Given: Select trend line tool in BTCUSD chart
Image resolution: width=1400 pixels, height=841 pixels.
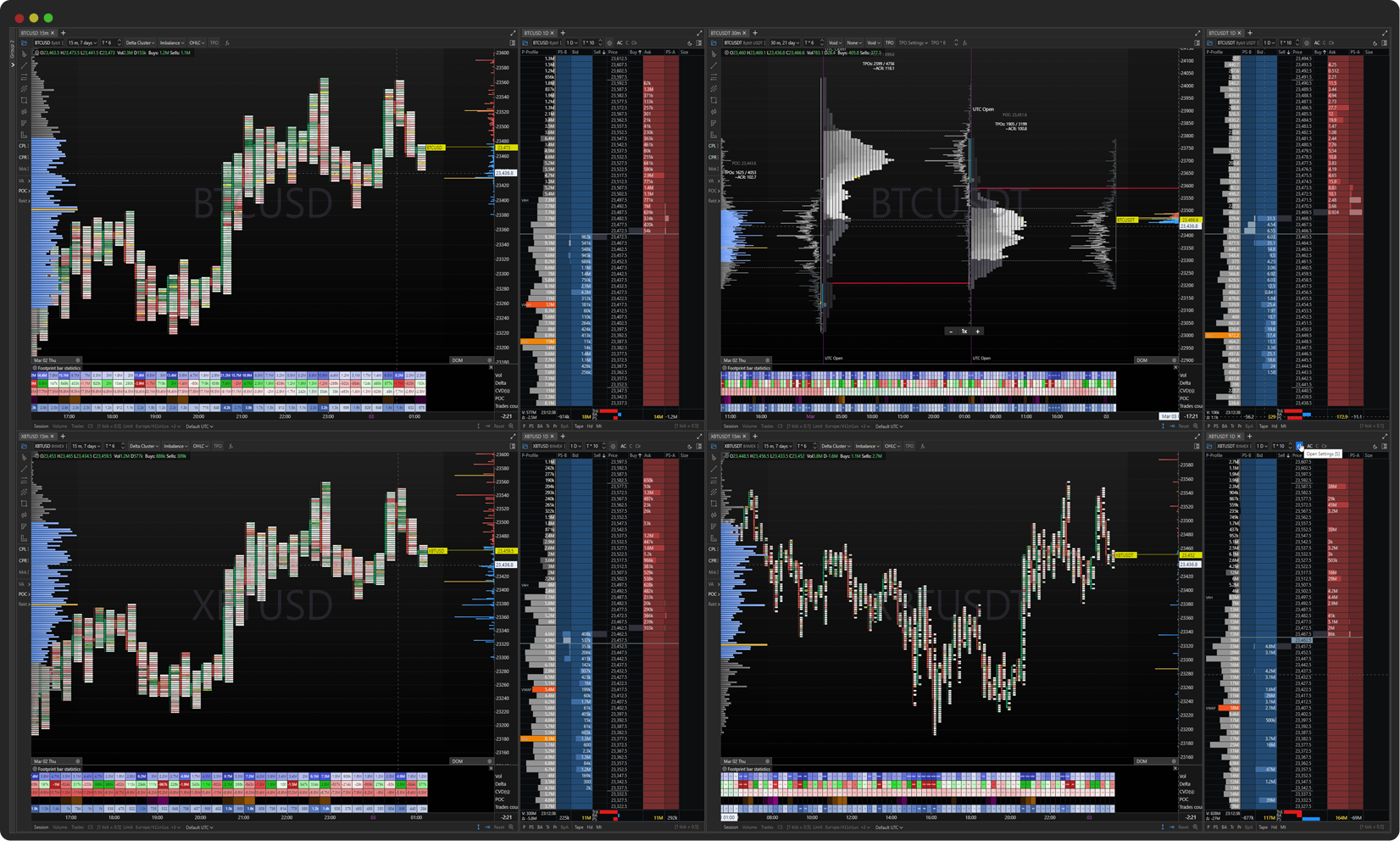Looking at the screenshot, I should pos(24,65).
